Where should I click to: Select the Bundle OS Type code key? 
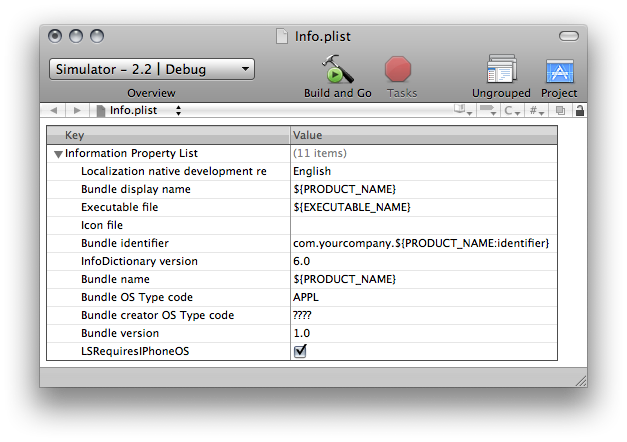click(x=137, y=297)
